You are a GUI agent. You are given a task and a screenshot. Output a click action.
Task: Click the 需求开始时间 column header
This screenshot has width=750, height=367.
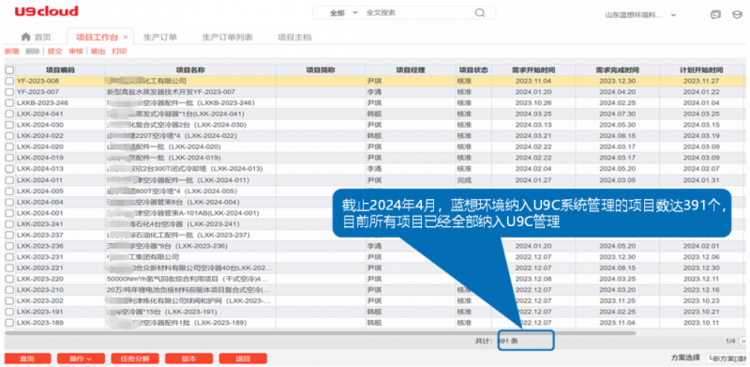533,70
